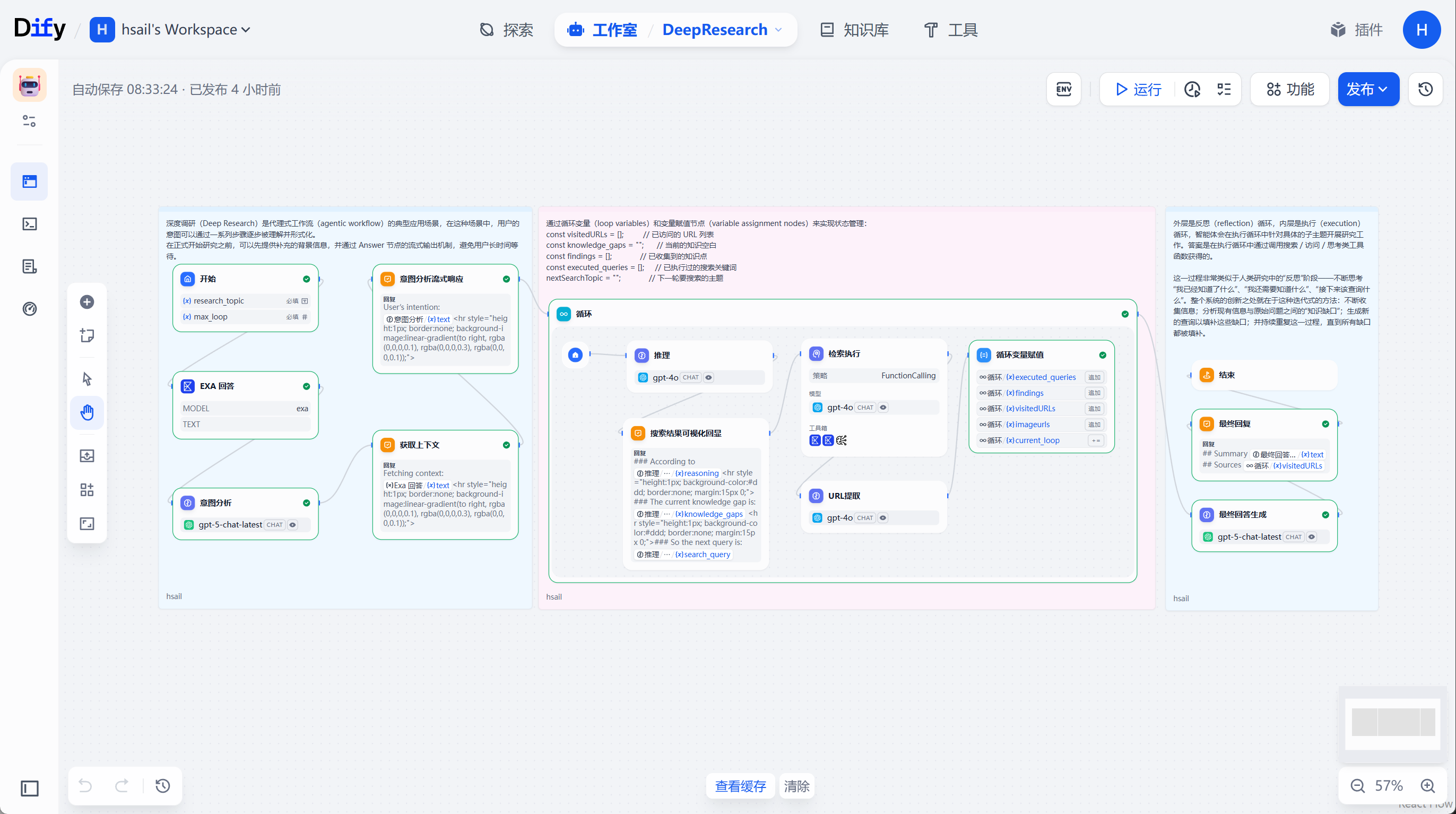Add a new node with plus icon

[87, 302]
